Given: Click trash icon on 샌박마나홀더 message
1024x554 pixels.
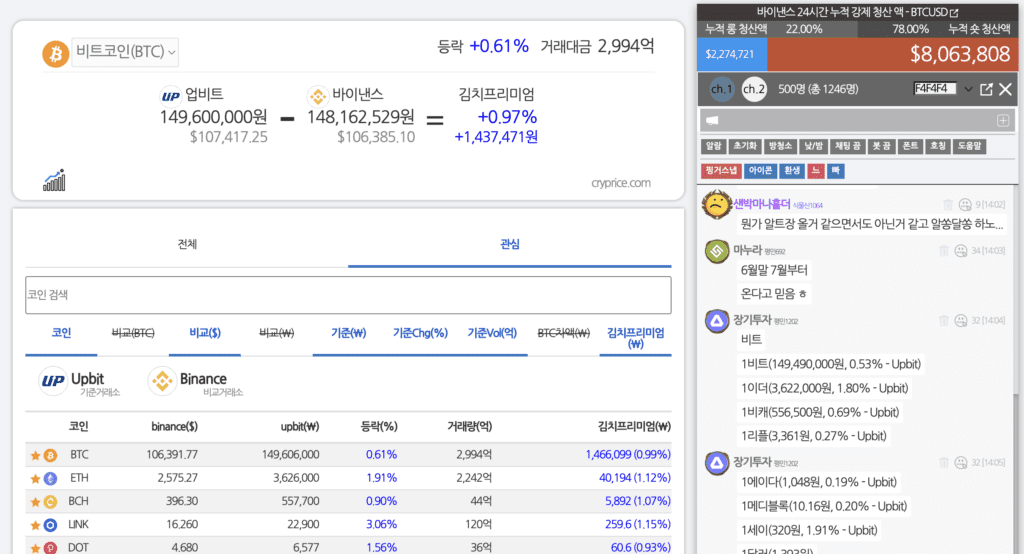Looking at the screenshot, I should click(948, 204).
